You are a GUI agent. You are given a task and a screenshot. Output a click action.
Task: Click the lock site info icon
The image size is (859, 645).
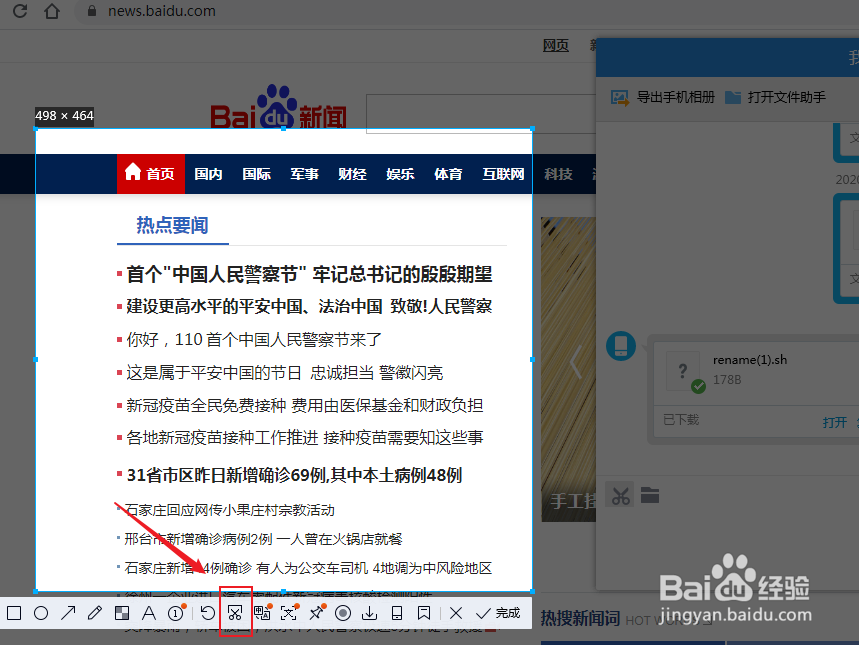click(92, 10)
